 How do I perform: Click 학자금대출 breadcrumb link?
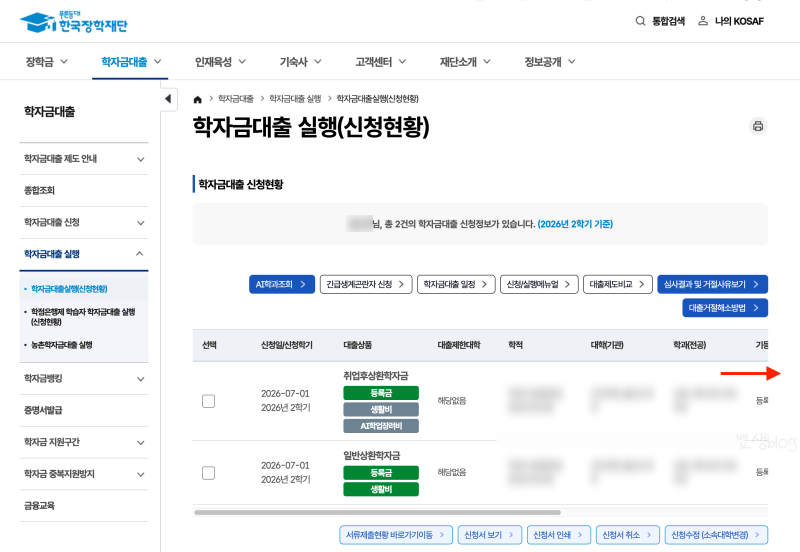tap(236, 98)
